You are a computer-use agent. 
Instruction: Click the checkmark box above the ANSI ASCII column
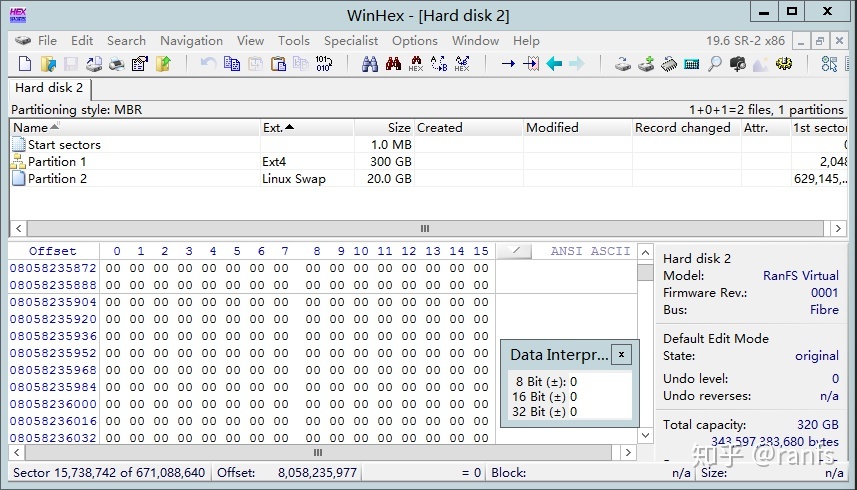(x=516, y=251)
